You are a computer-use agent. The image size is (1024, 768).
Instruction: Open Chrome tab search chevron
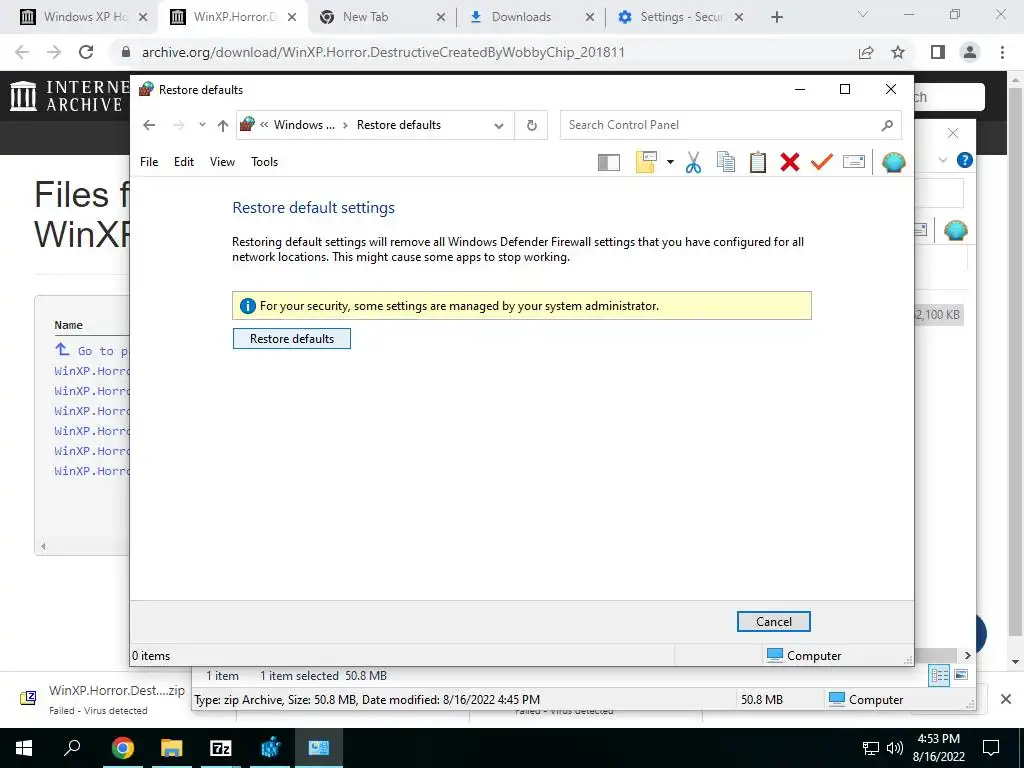[863, 14]
